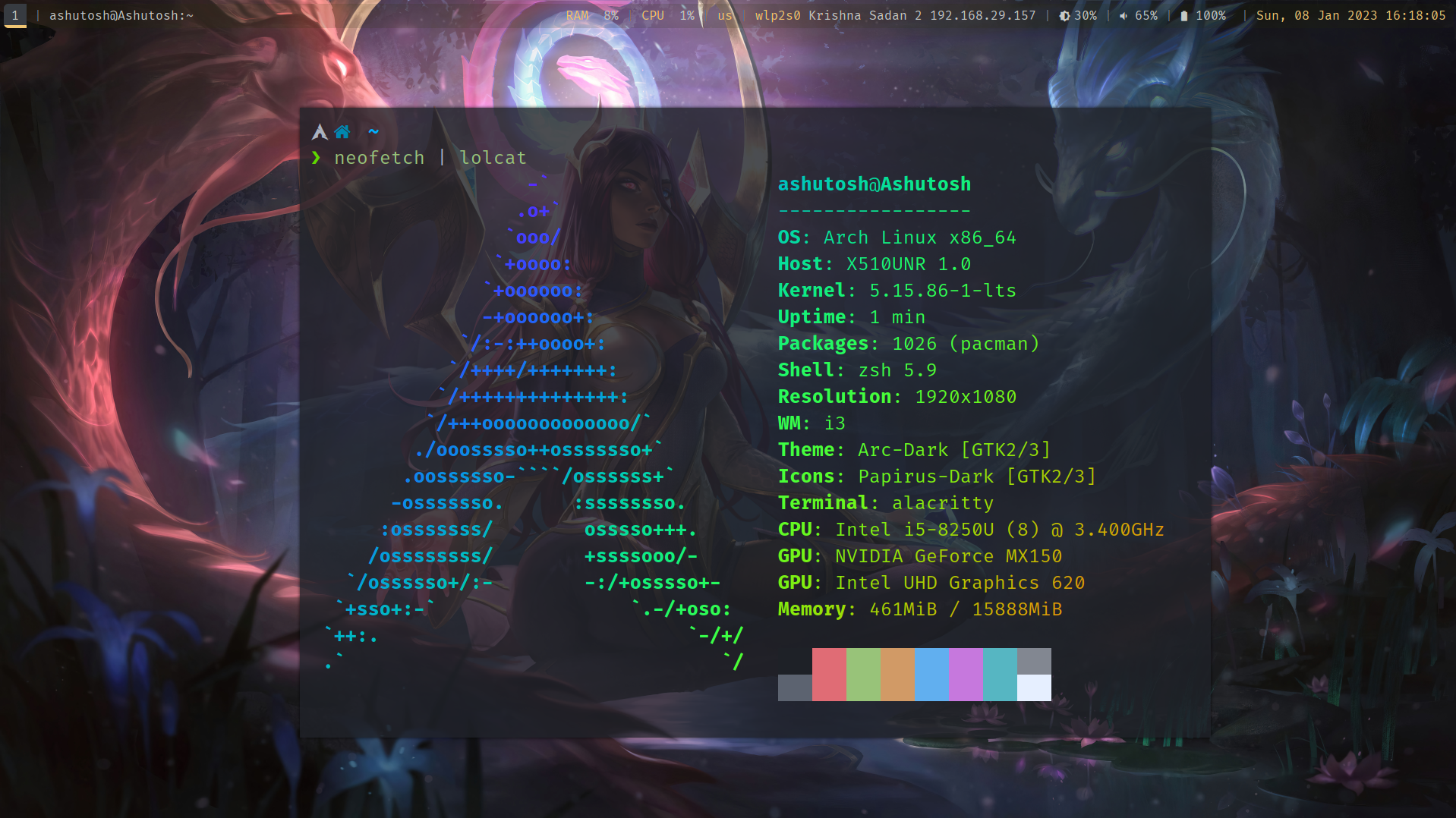The height and width of the screenshot is (818, 1456).
Task: Click the 'neofetch | lolcat' command text
Action: click(430, 158)
